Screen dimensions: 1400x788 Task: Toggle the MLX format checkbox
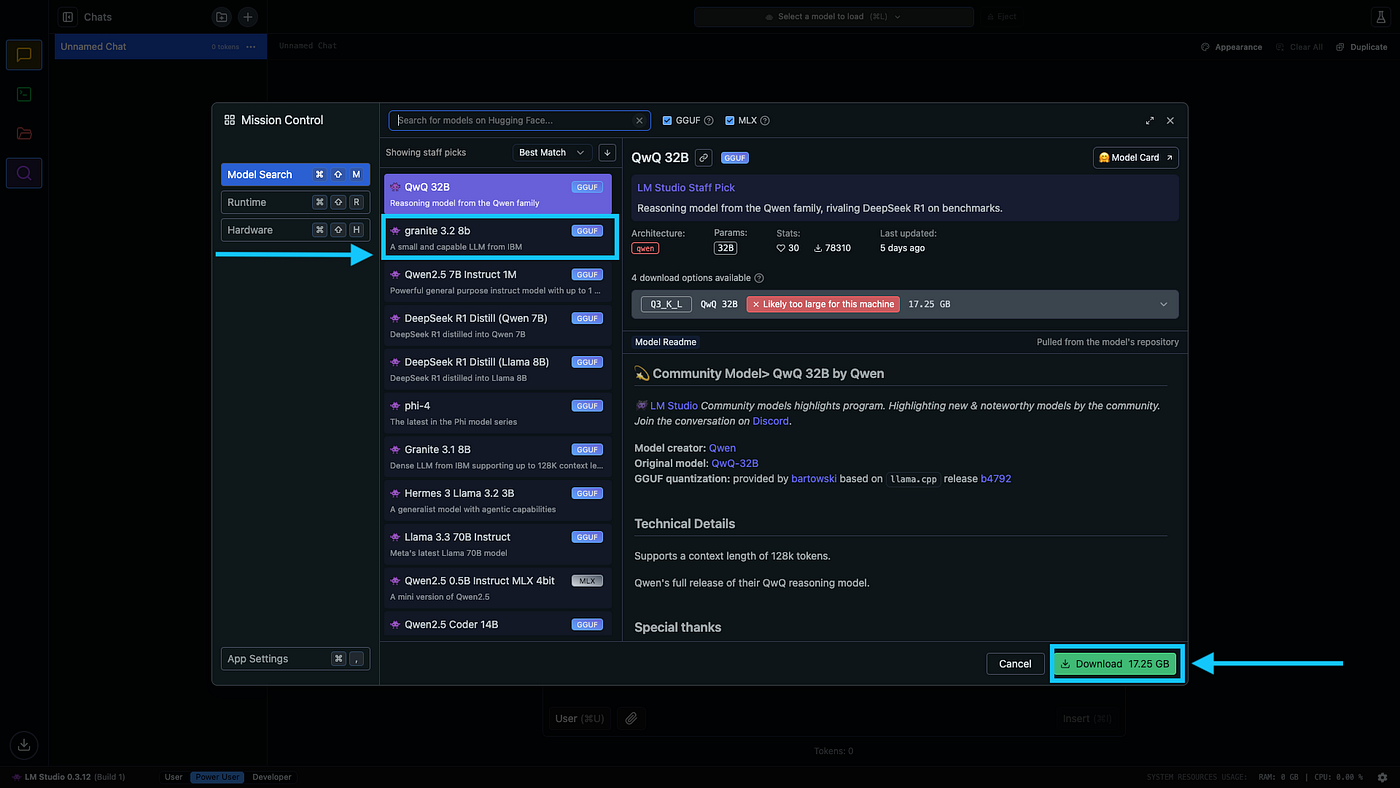point(730,121)
